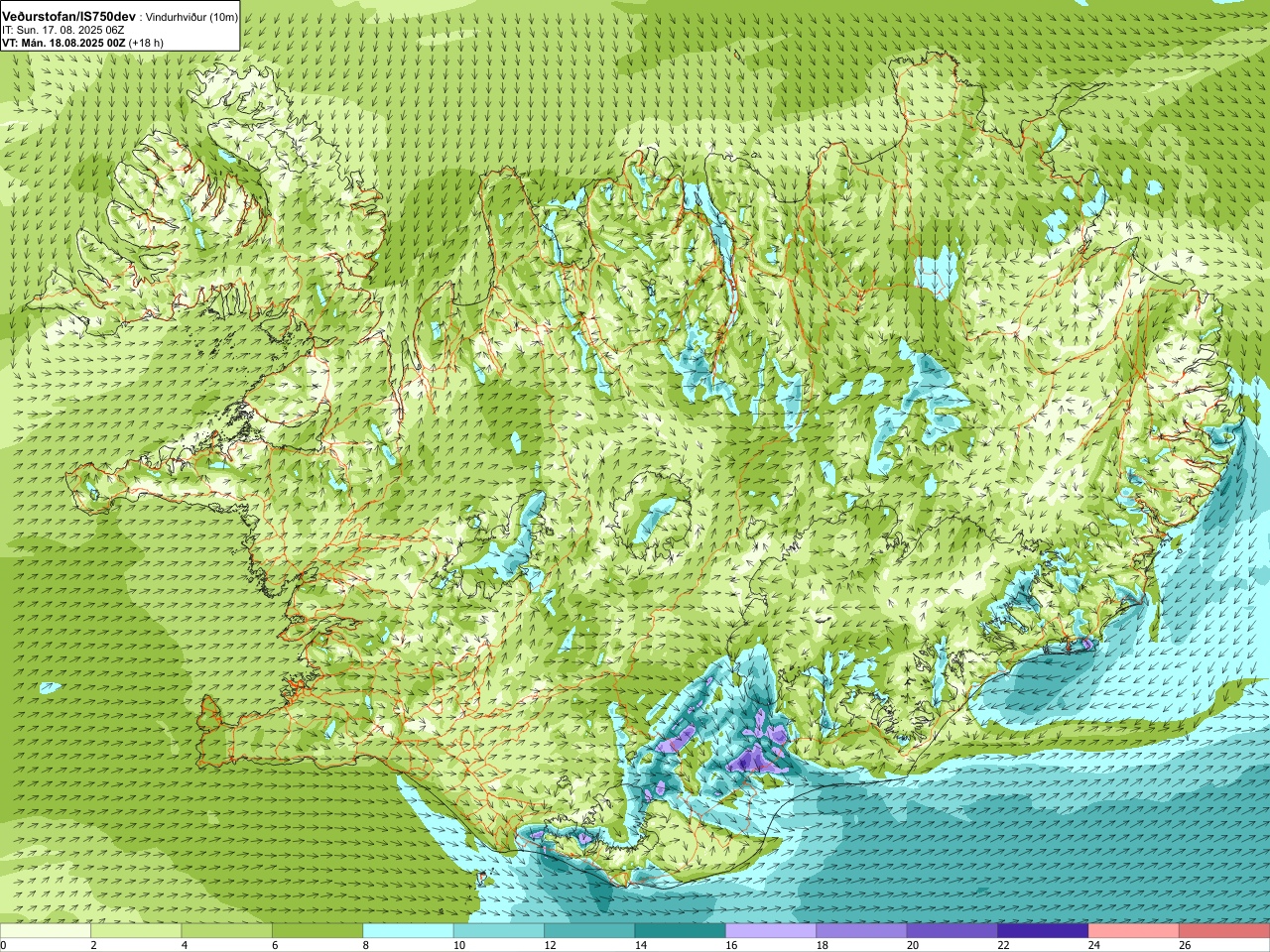Click the 0–2 pale yellow legend swatch
The width and height of the screenshot is (1270, 952).
[46, 931]
